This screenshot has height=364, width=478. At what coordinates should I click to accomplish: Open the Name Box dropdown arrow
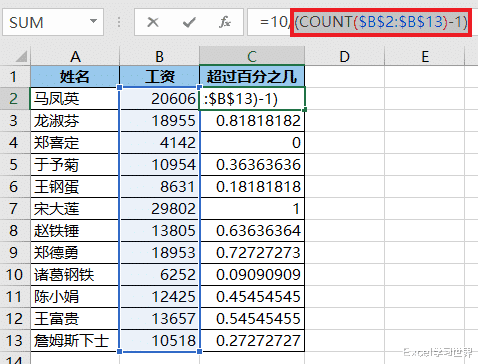[x=94, y=22]
